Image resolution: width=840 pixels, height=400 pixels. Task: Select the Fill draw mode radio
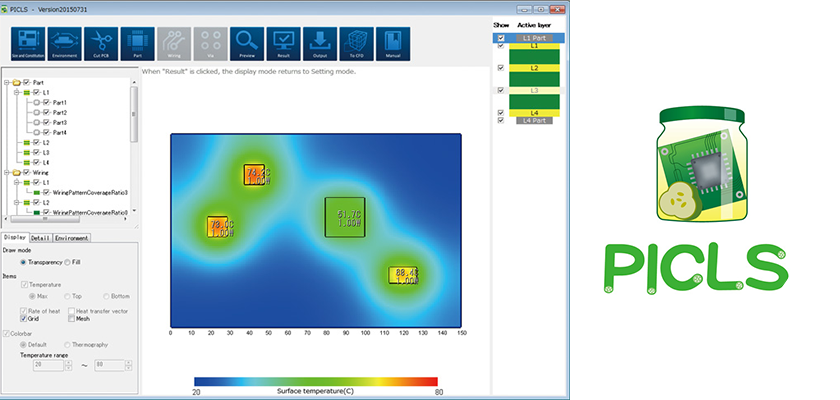tap(67, 262)
